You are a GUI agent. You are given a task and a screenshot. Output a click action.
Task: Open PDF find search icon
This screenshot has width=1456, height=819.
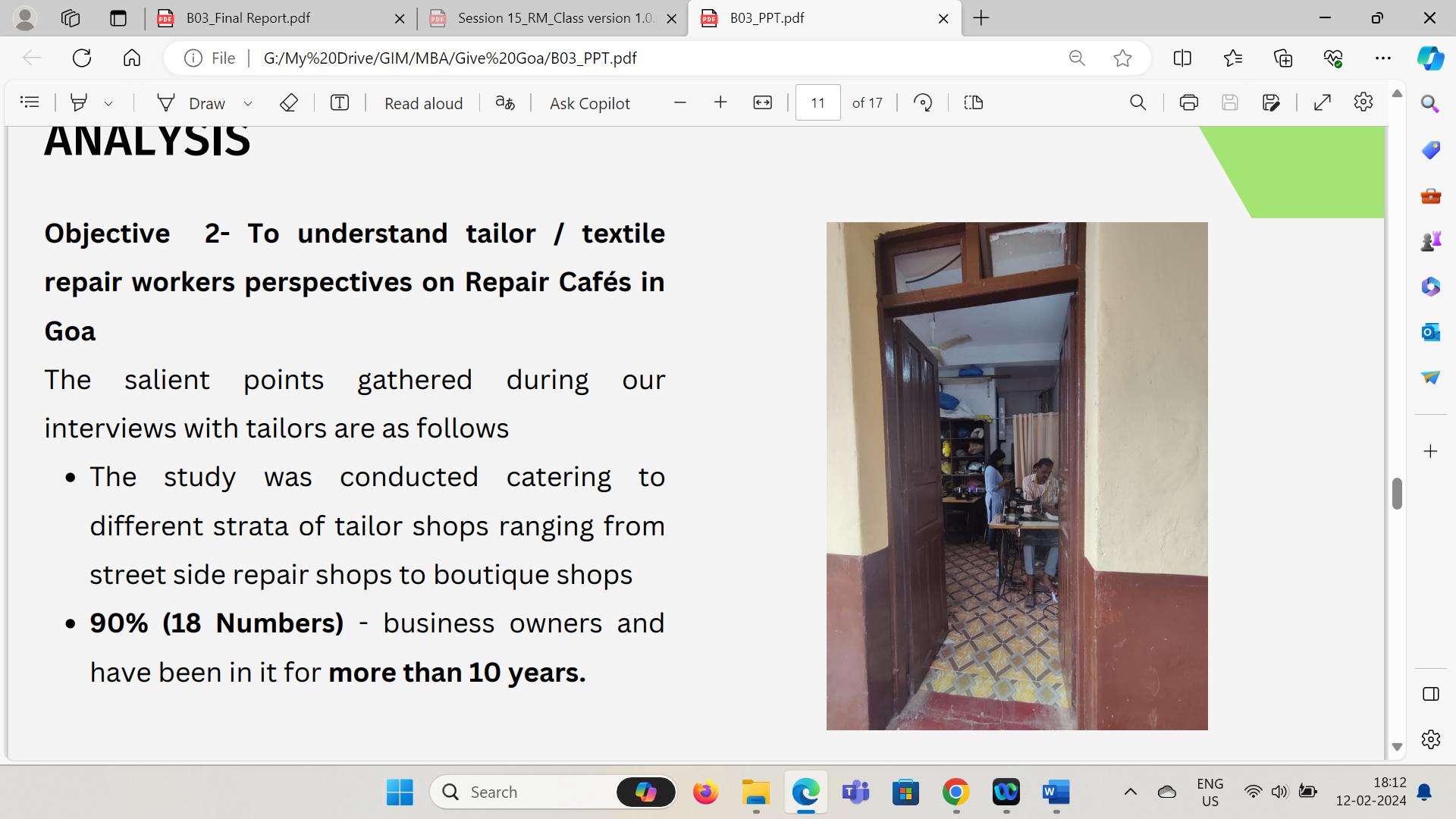point(1137,102)
